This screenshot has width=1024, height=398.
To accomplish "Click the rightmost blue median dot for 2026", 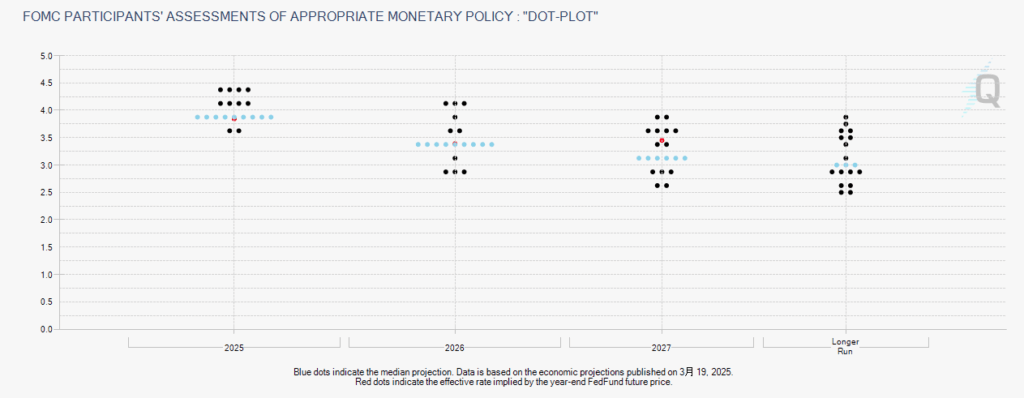I will click(x=492, y=144).
